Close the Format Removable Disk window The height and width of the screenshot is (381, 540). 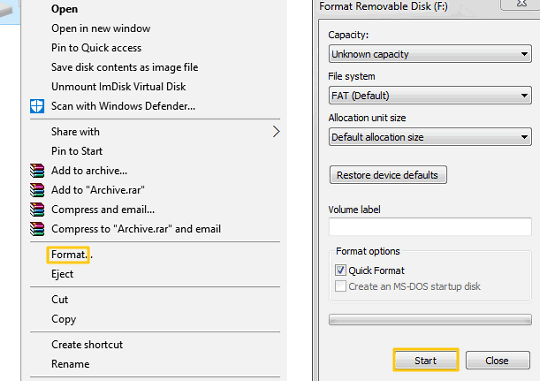(x=522, y=4)
